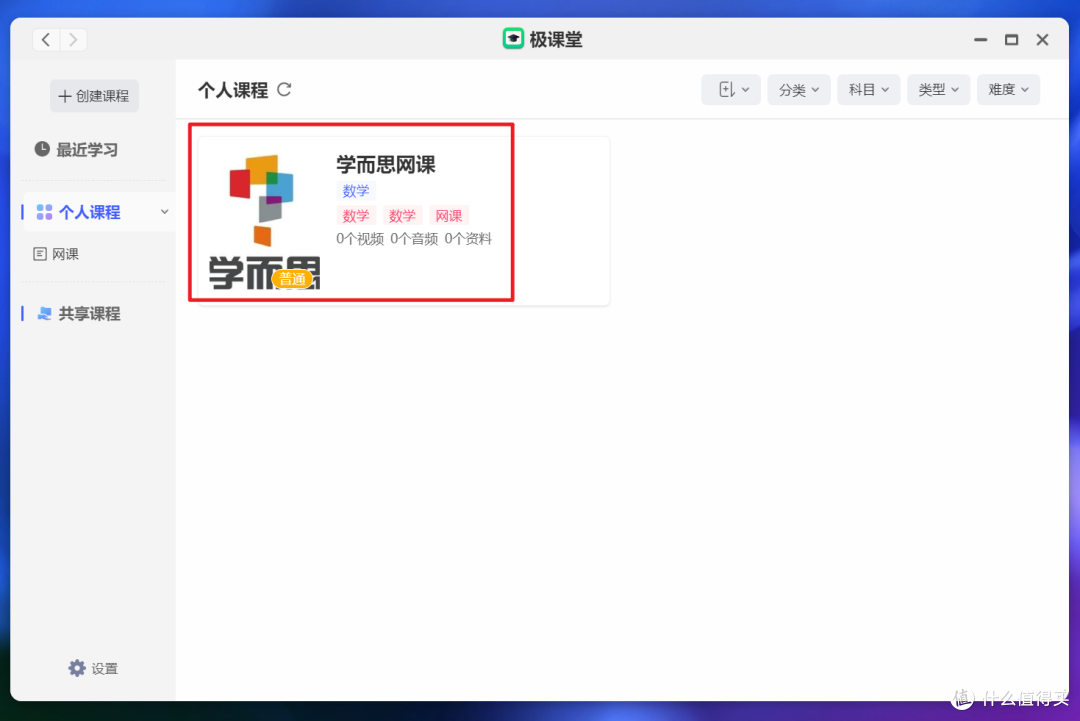Screen dimensions: 1080x721
Task: Click the grid icon beside 个人课程
Action: tap(44, 212)
